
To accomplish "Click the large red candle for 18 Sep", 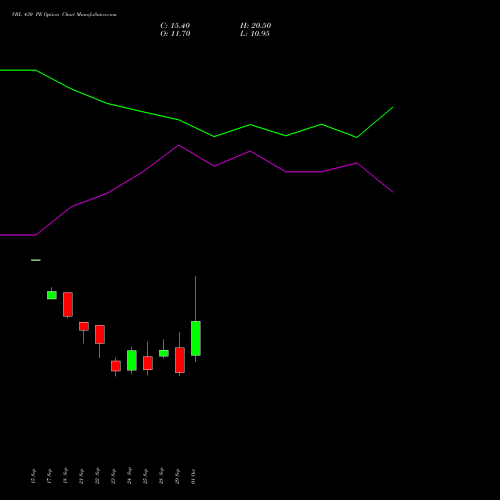I will click(x=68, y=304).
